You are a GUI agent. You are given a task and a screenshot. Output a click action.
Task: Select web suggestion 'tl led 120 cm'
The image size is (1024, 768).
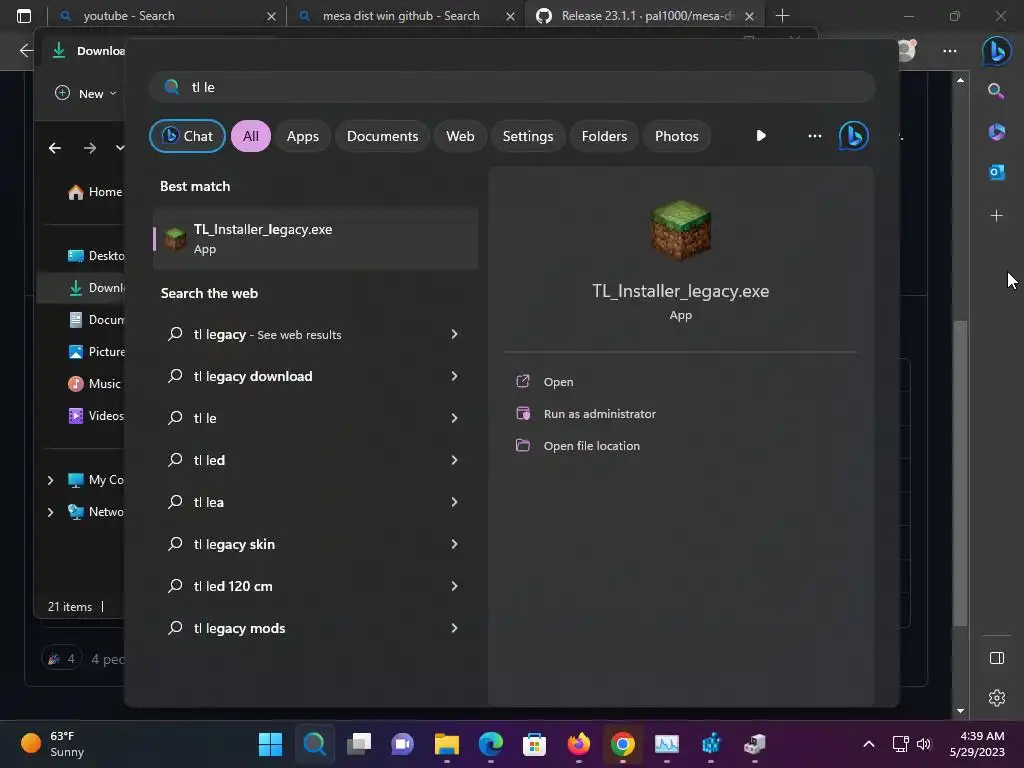(x=315, y=586)
